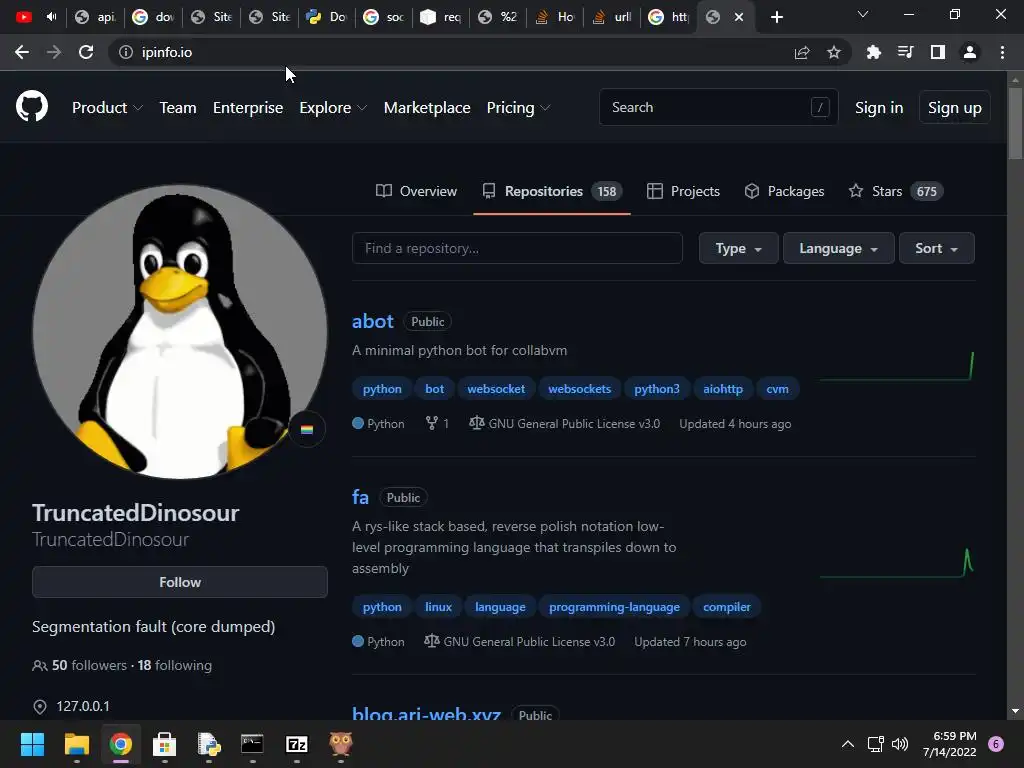This screenshot has width=1024, height=768.
Task: Select the Repositories tab
Action: tap(552, 191)
